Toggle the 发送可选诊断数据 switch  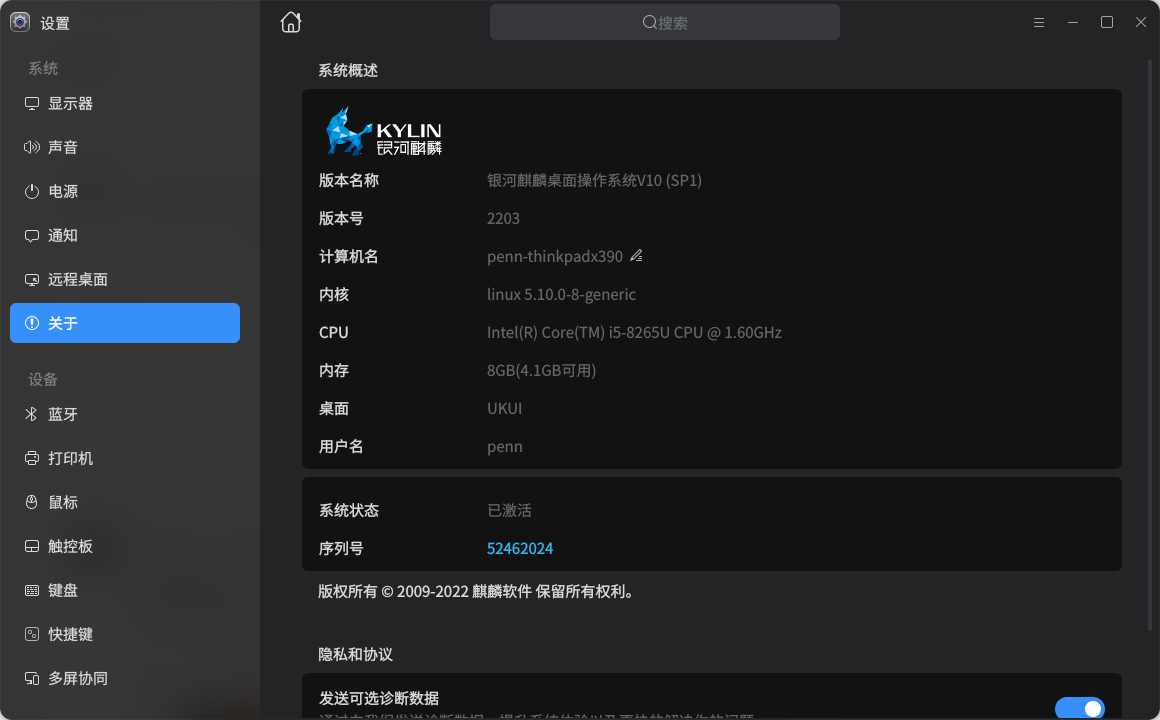(1079, 708)
